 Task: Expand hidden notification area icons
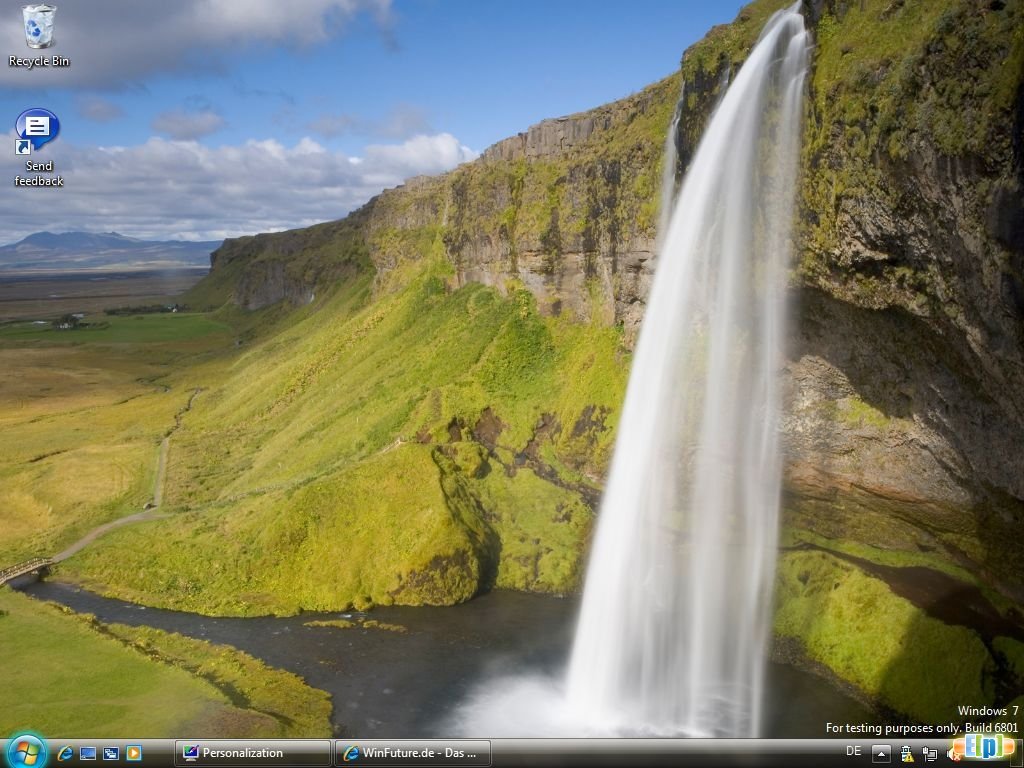[x=881, y=753]
